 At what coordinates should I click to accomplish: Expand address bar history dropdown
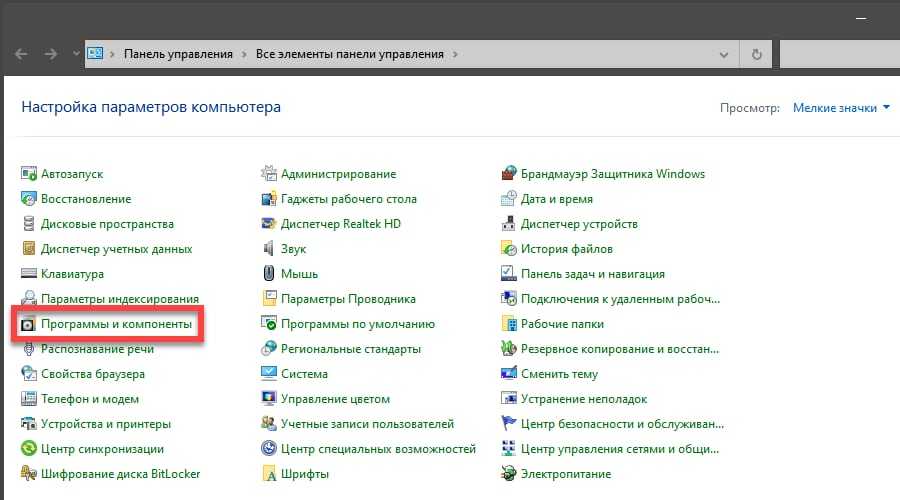click(x=724, y=55)
